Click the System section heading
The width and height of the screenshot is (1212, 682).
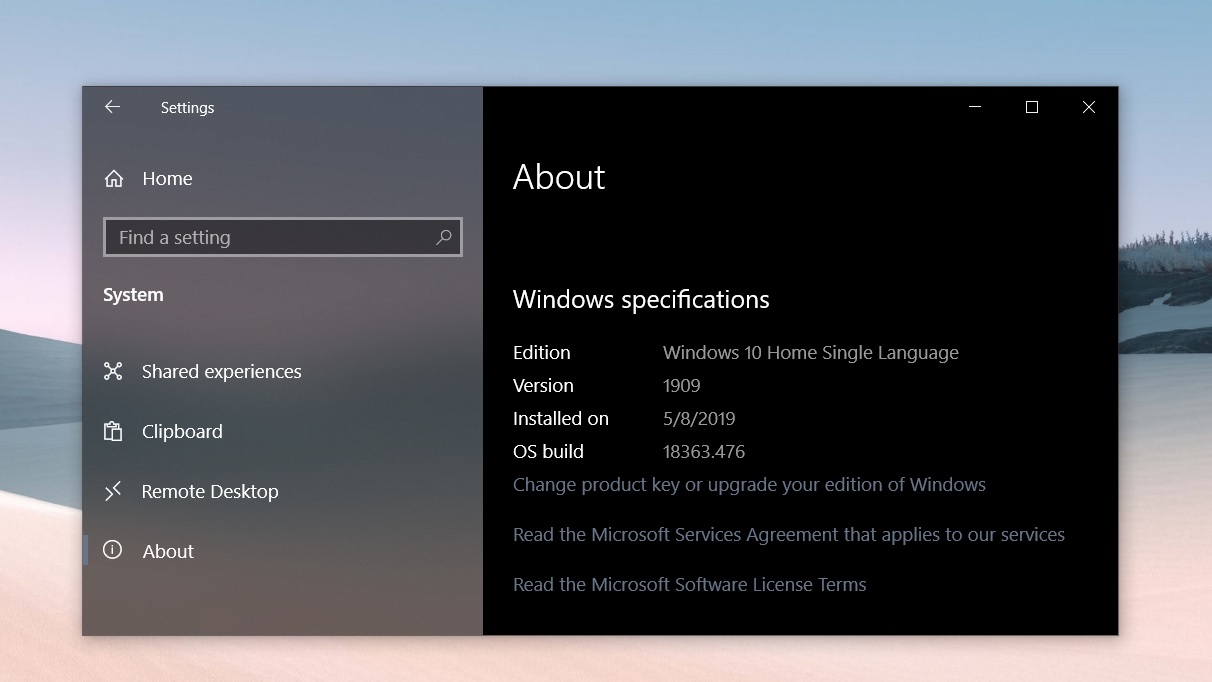point(133,295)
